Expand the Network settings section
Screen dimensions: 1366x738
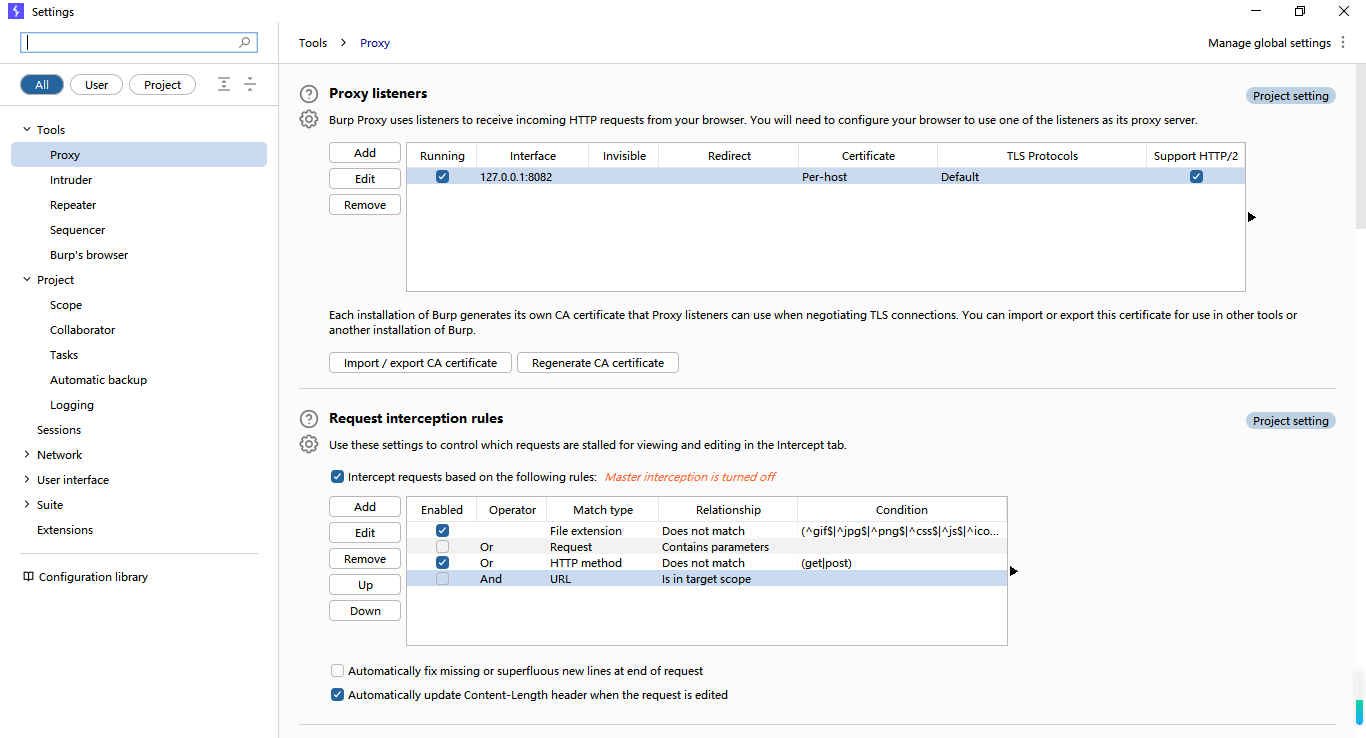pyautogui.click(x=27, y=455)
